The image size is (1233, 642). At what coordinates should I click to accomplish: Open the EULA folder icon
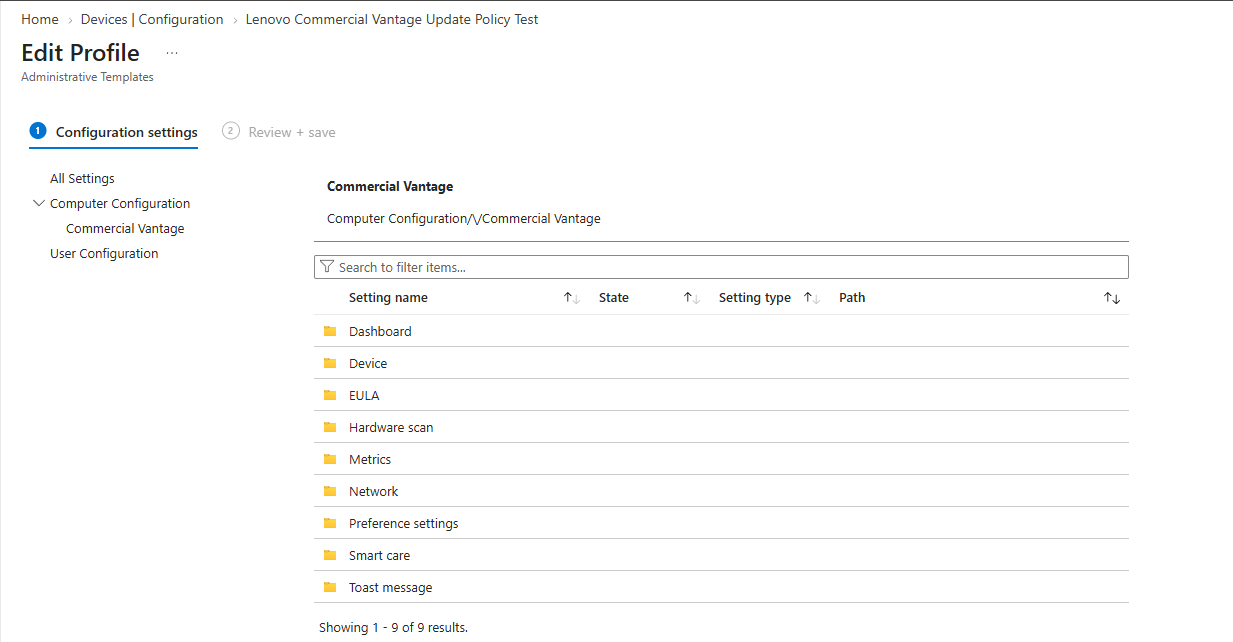coord(330,395)
